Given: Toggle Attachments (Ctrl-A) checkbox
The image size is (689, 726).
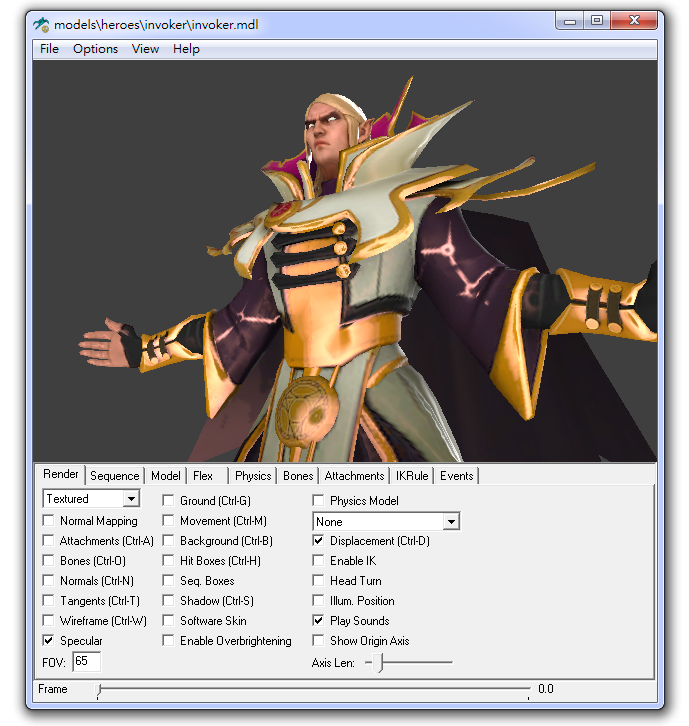Looking at the screenshot, I should tap(48, 540).
